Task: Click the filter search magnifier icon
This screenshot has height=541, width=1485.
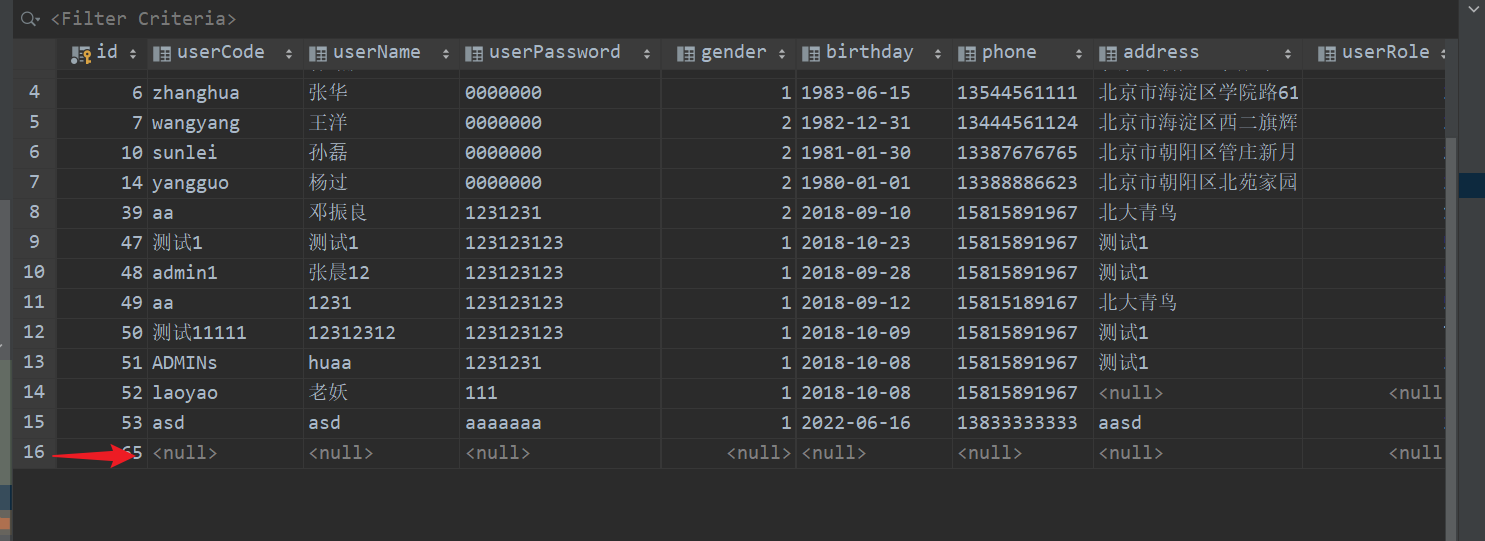Action: (x=29, y=19)
